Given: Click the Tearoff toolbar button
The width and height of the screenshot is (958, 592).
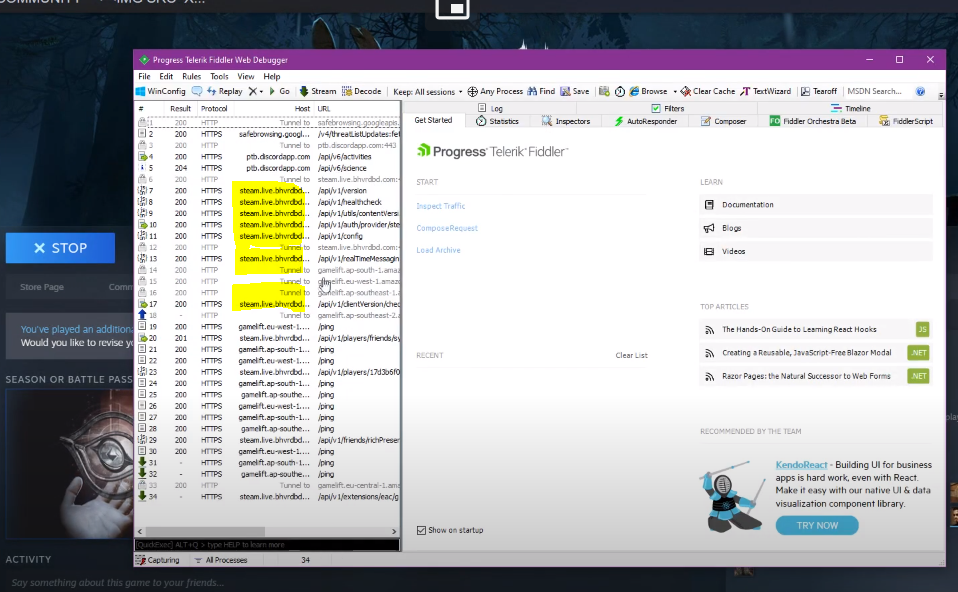Looking at the screenshot, I should coord(819,91).
